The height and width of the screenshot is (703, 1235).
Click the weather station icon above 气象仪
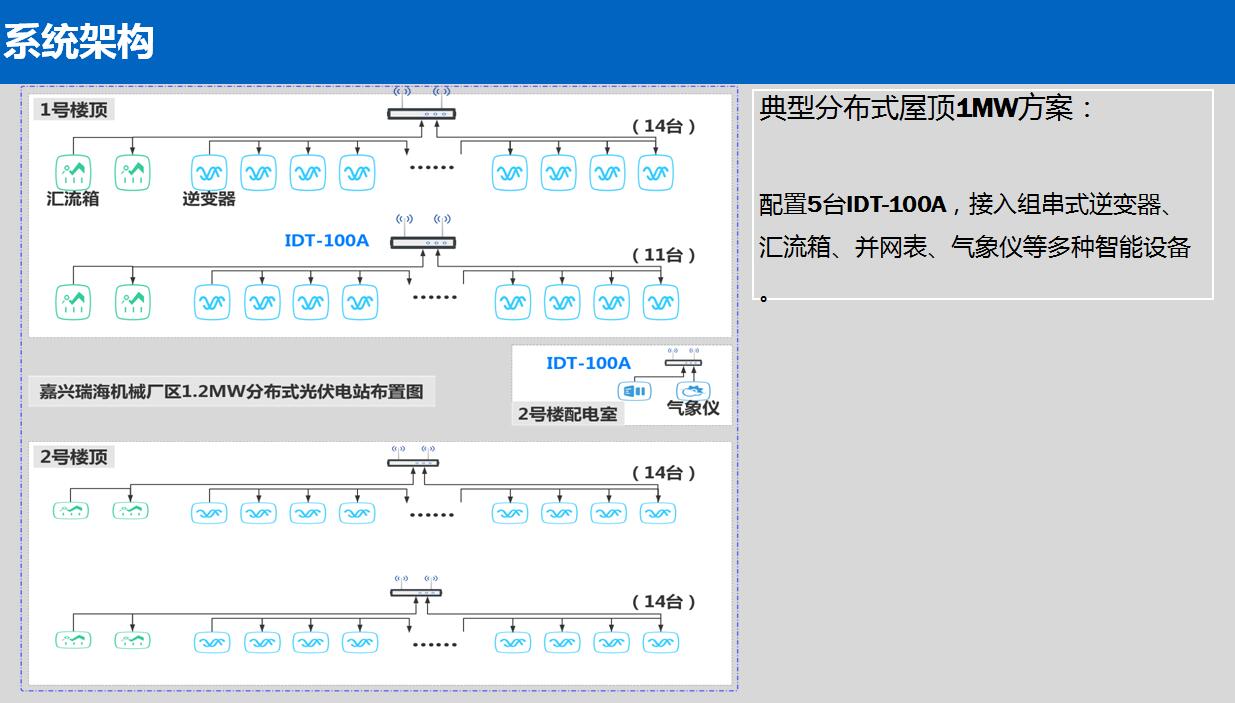(x=692, y=390)
